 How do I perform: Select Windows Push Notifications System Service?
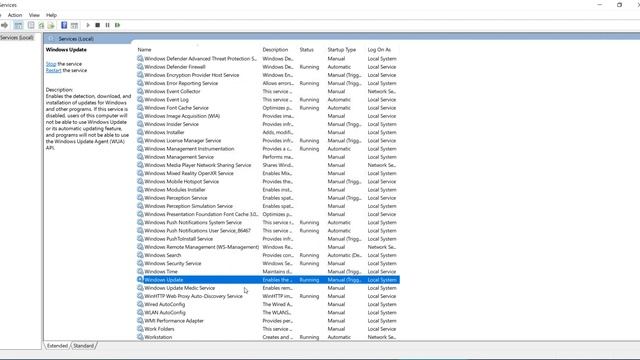(x=193, y=222)
